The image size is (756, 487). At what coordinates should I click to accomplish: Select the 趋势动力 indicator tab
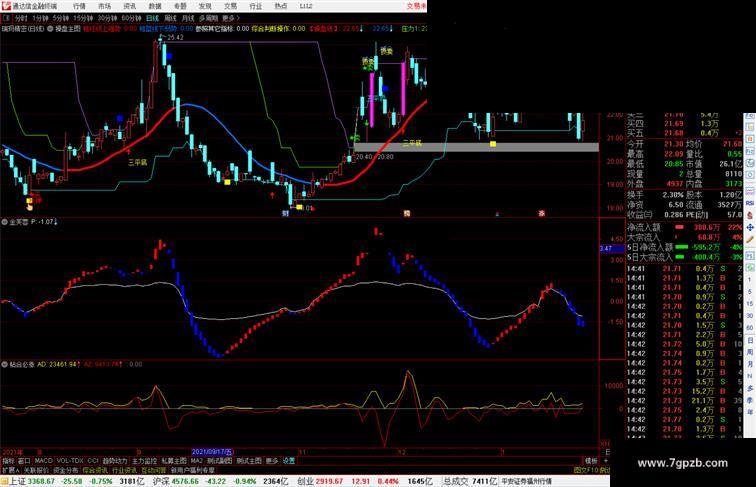click(x=115, y=461)
